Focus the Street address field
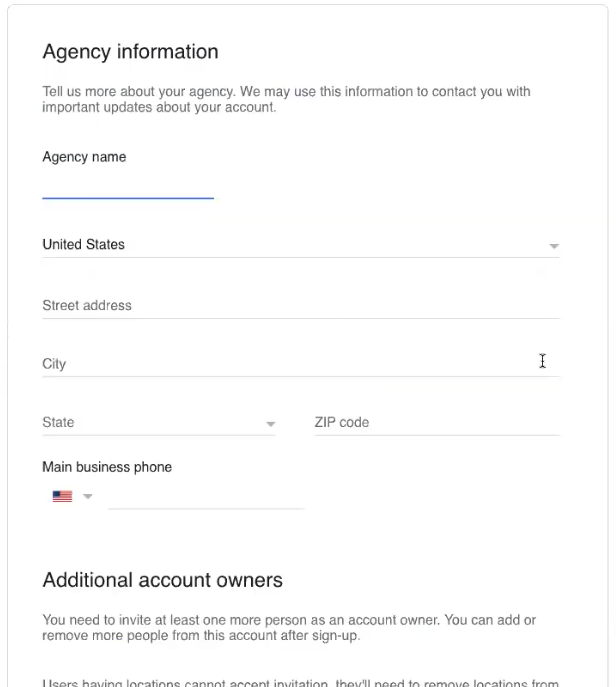The height and width of the screenshot is (687, 616). (x=300, y=306)
